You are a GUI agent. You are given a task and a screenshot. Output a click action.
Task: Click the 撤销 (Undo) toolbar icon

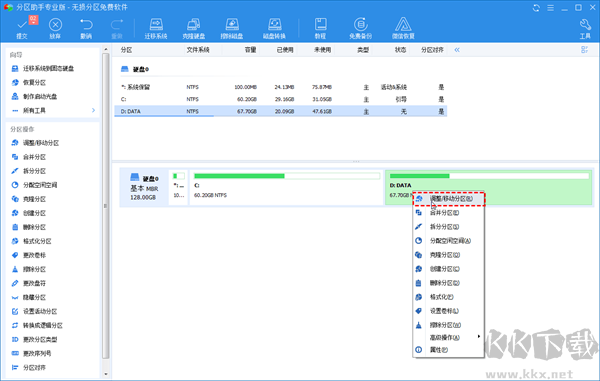[86, 28]
